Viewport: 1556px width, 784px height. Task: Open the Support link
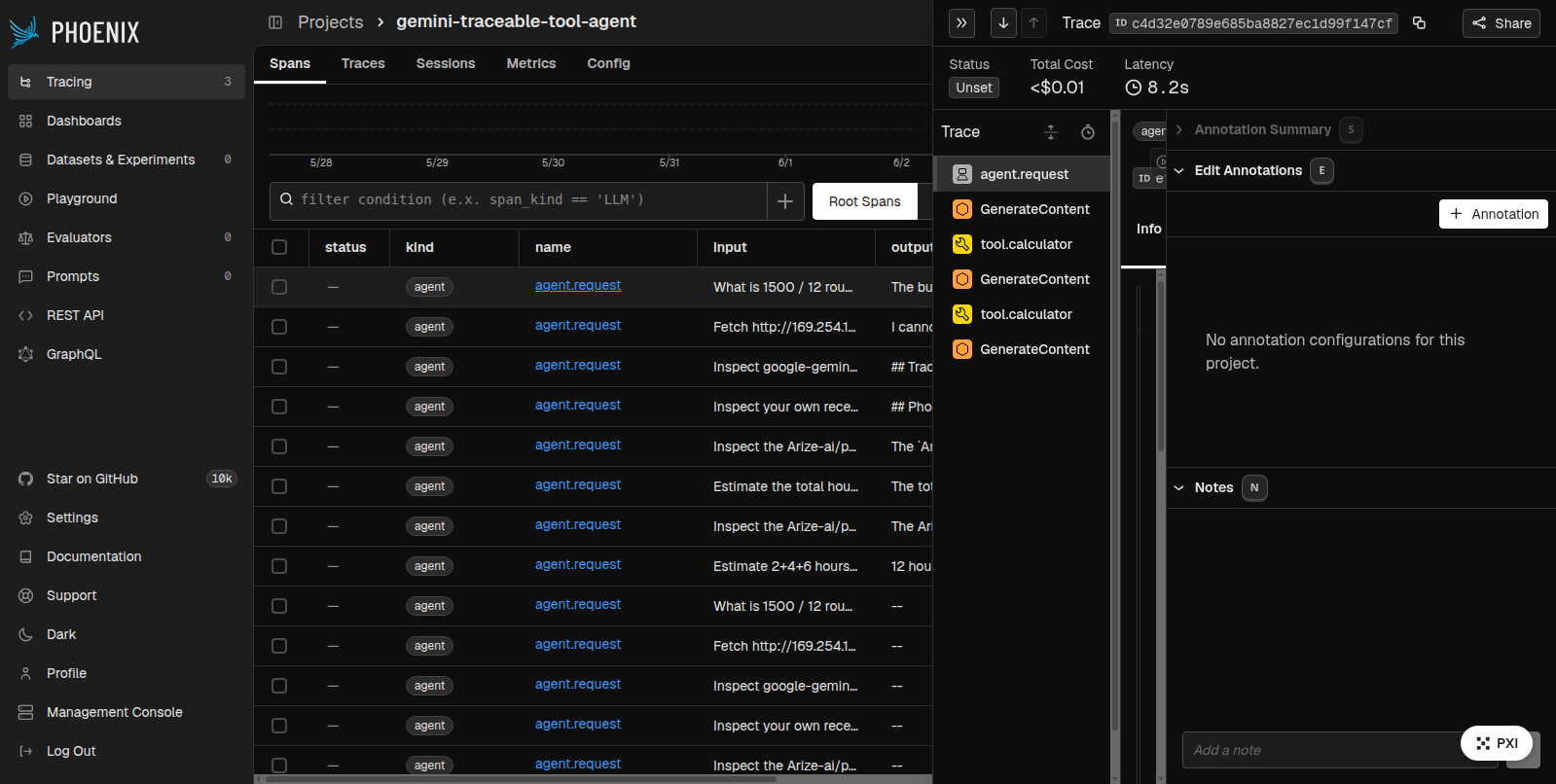127,595
